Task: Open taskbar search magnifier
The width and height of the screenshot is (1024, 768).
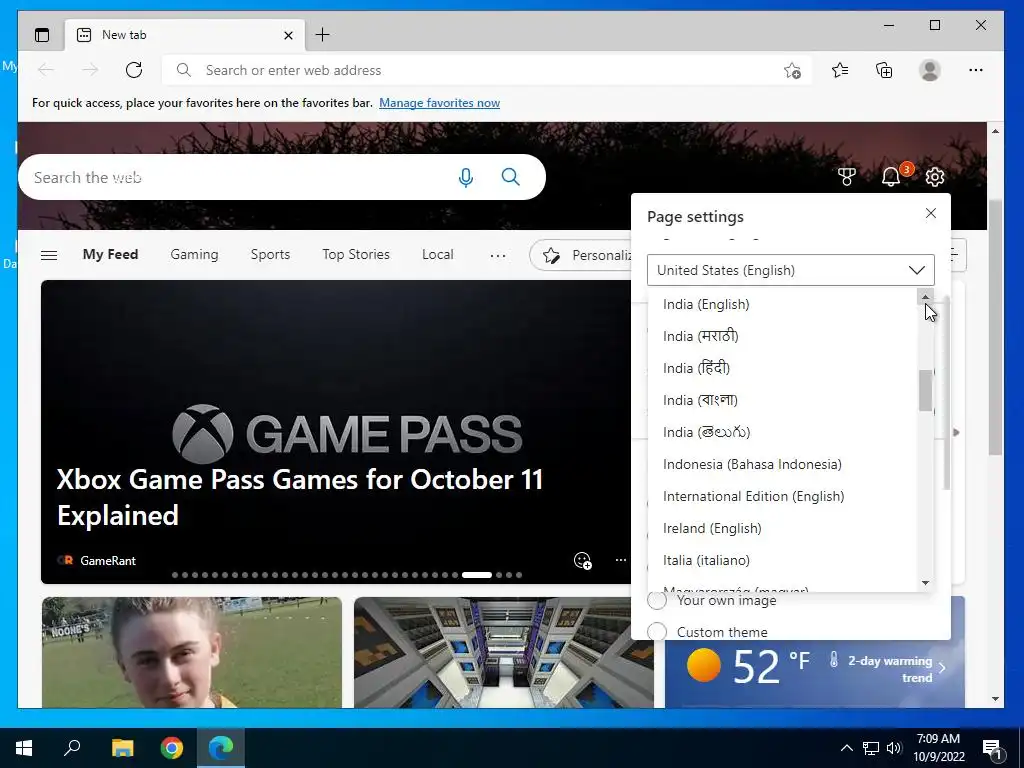Action: [x=72, y=748]
